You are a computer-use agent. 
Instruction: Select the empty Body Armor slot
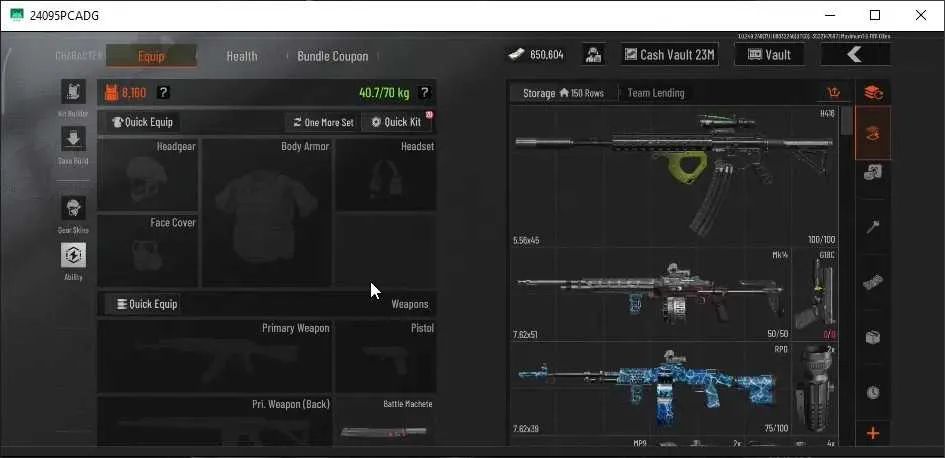click(x=266, y=213)
